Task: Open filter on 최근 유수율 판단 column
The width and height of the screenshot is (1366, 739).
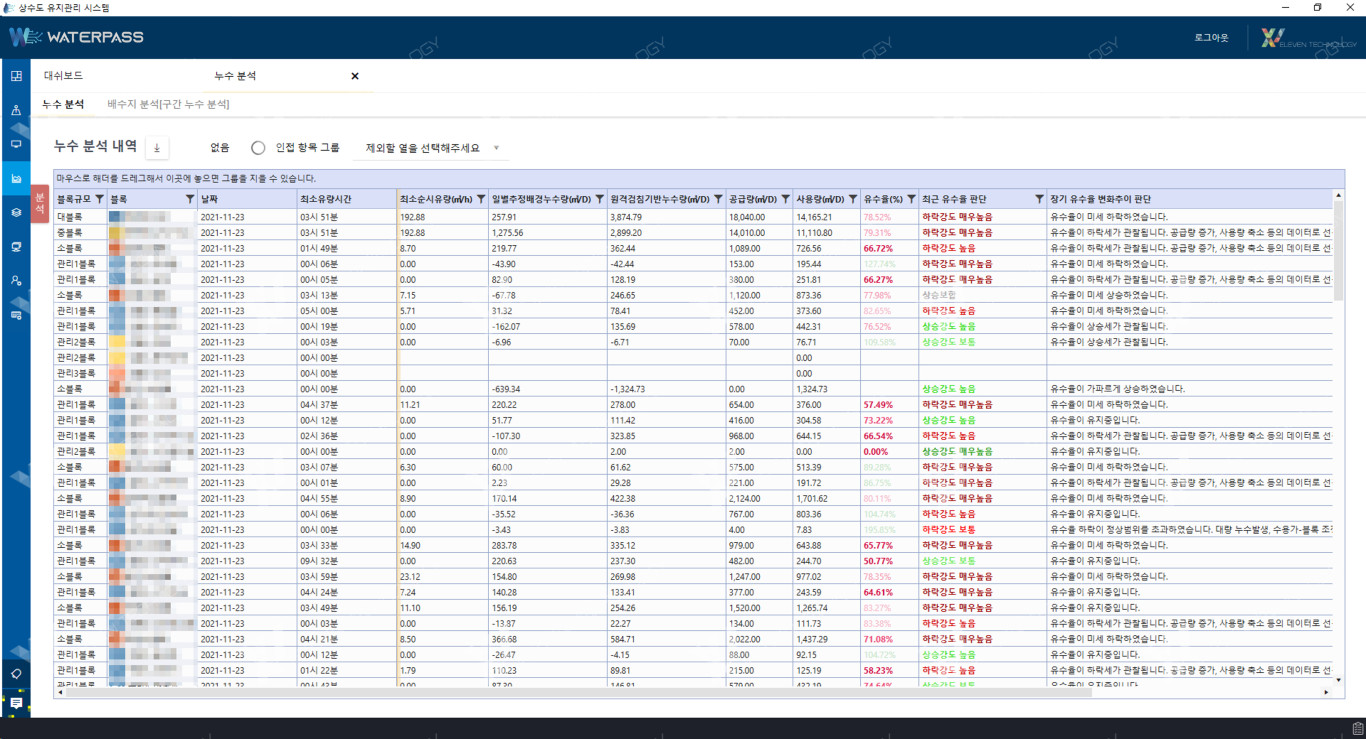Action: (x=1039, y=199)
